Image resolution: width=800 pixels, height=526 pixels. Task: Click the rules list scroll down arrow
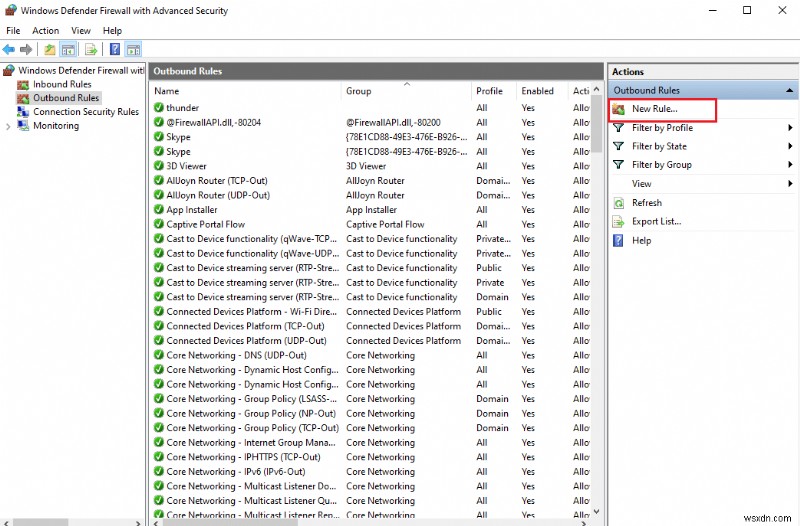tap(596, 511)
